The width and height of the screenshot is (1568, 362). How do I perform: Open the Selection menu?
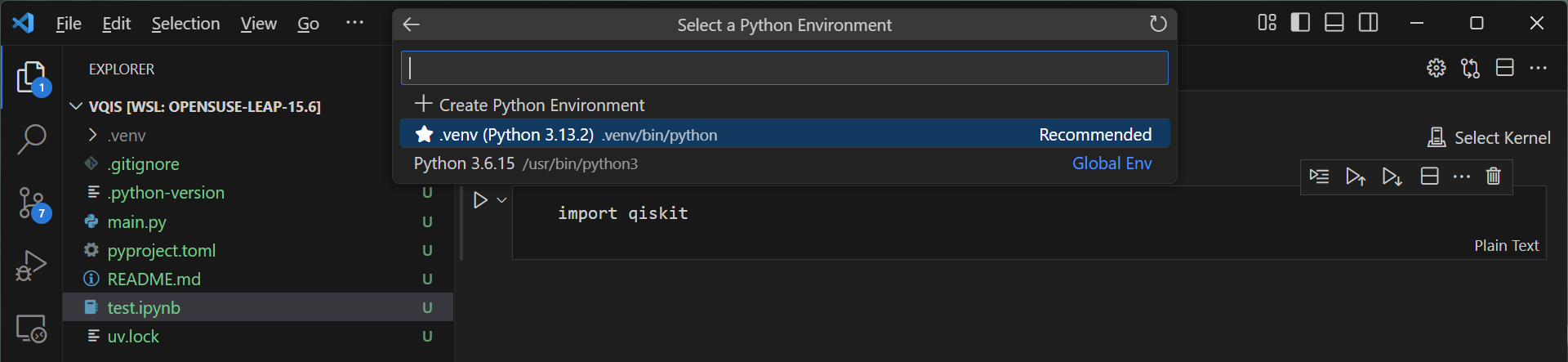click(185, 24)
